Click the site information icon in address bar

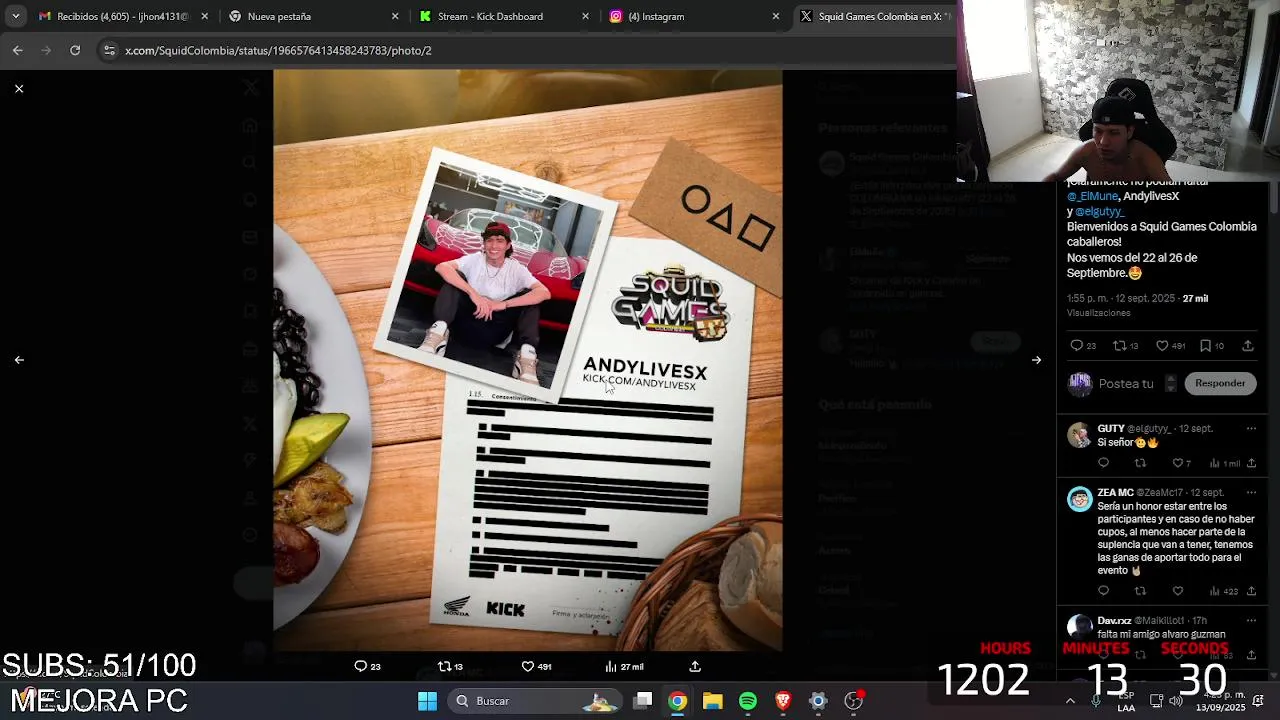click(109, 50)
